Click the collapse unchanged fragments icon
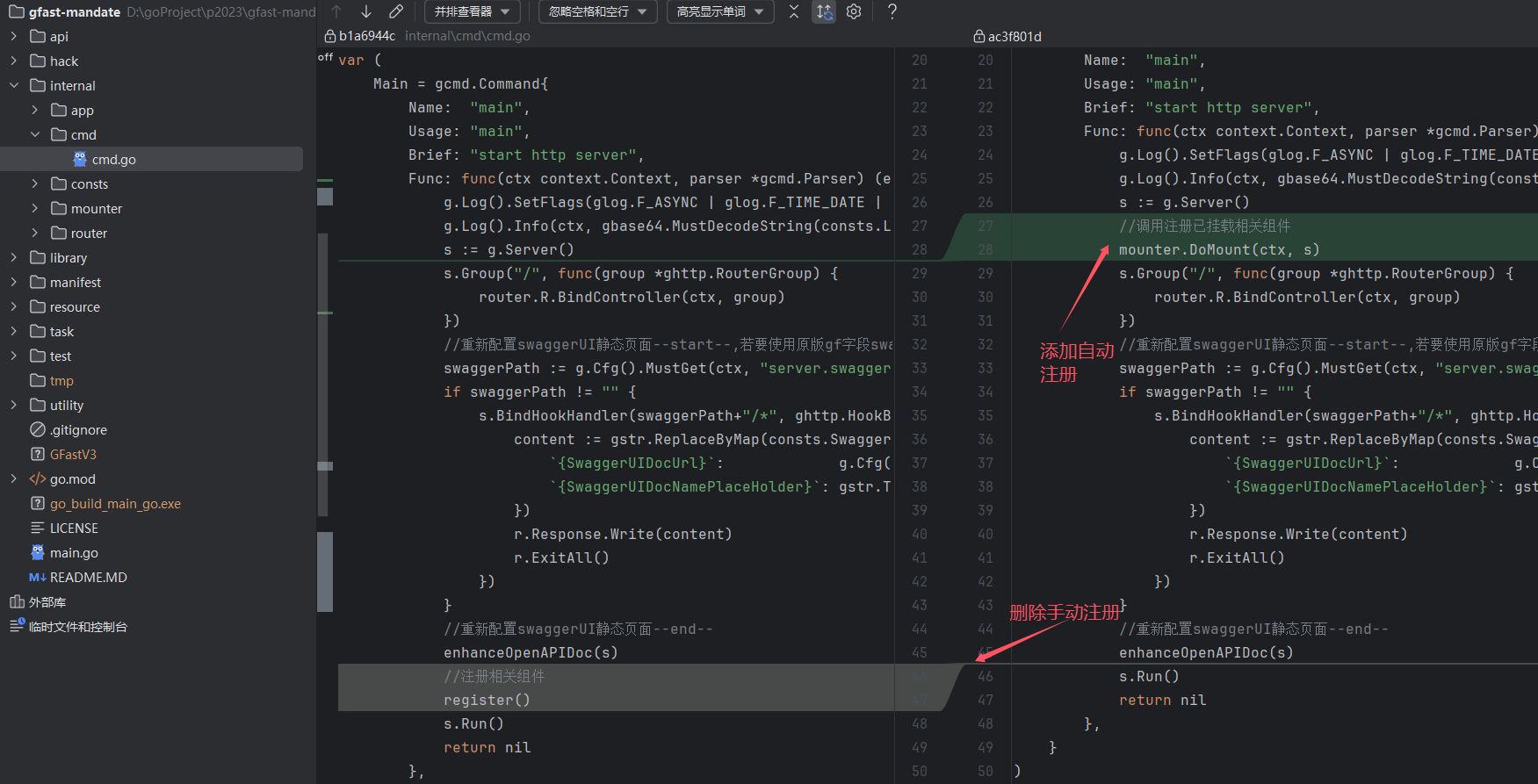This screenshot has height=784, width=1538. pyautogui.click(x=794, y=11)
